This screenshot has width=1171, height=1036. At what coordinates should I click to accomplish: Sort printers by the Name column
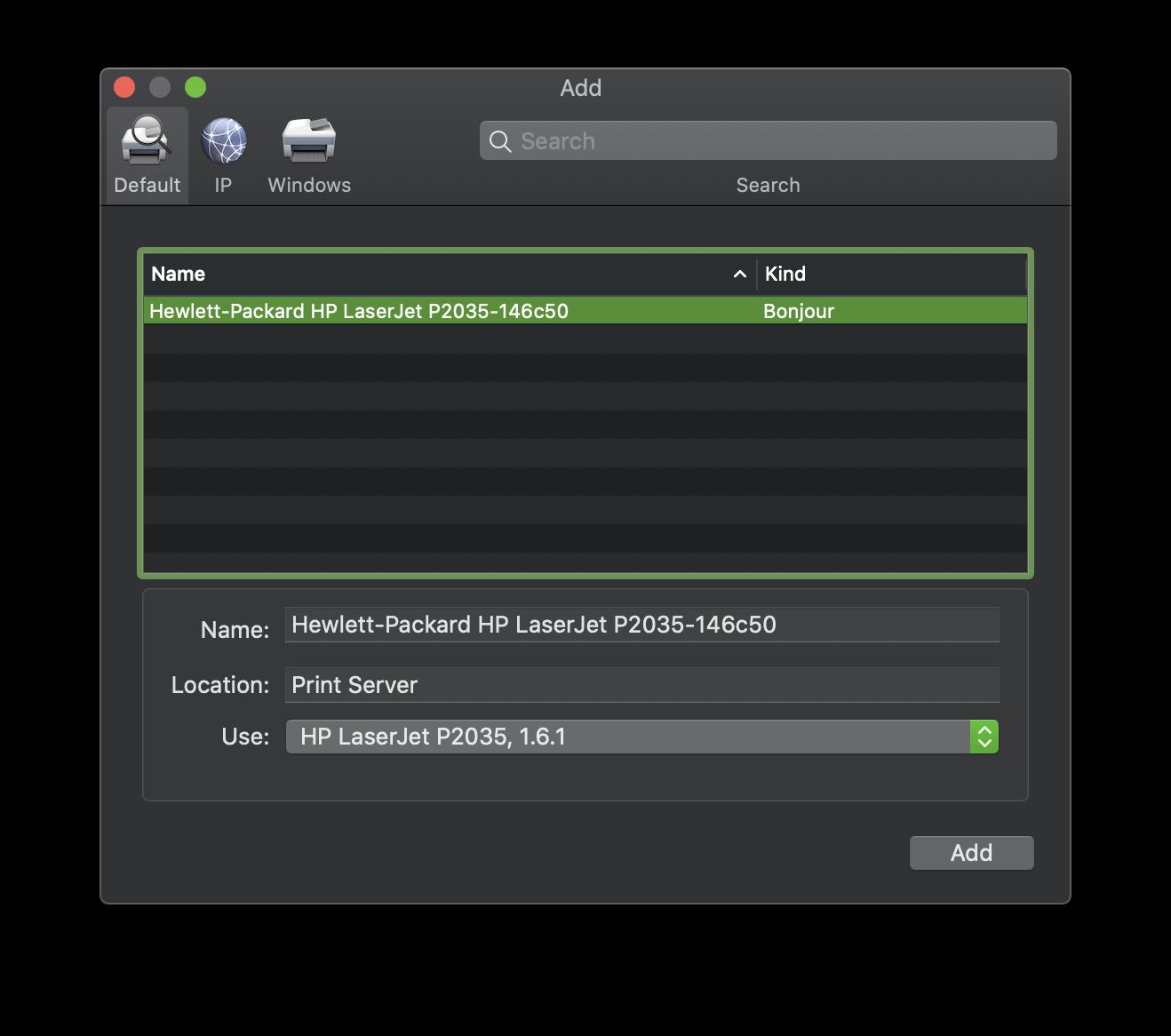pos(450,274)
